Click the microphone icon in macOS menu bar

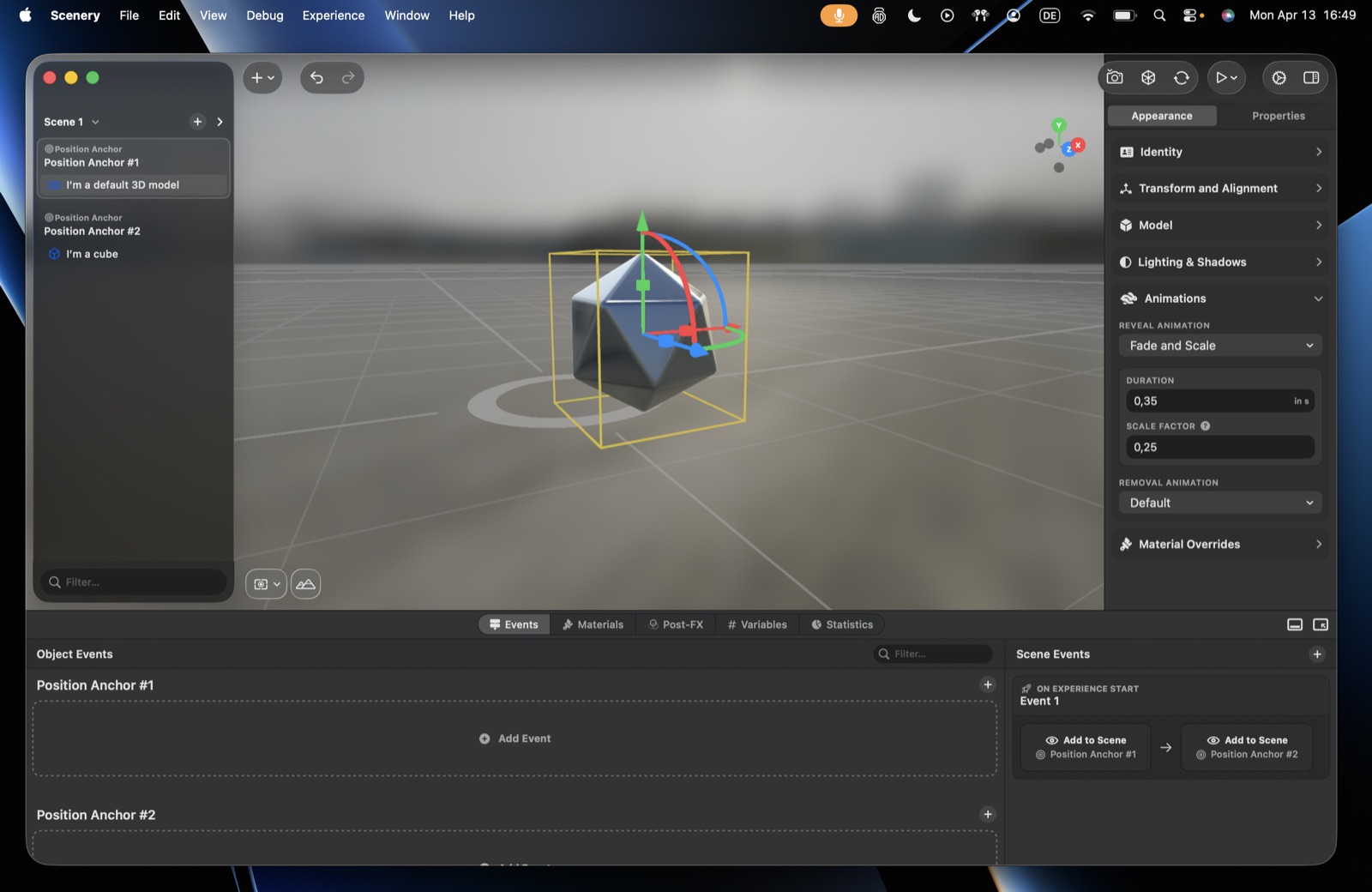tap(839, 15)
